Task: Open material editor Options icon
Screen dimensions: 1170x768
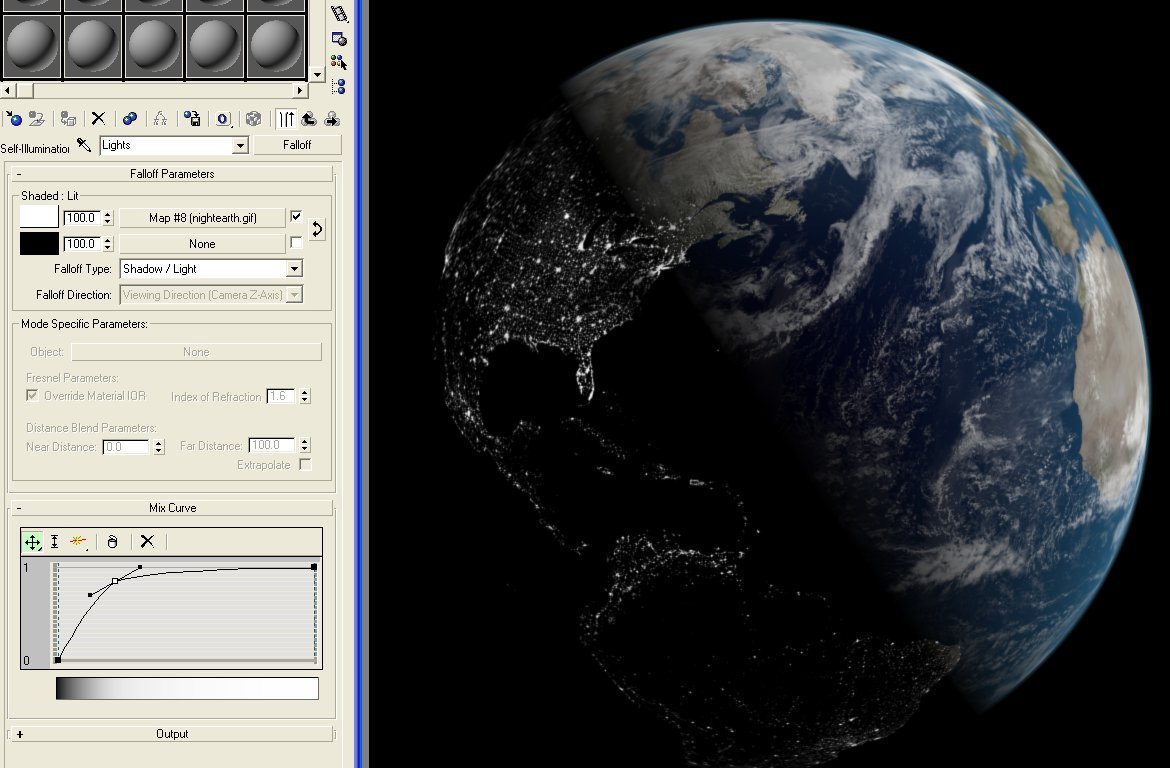Action: click(339, 38)
